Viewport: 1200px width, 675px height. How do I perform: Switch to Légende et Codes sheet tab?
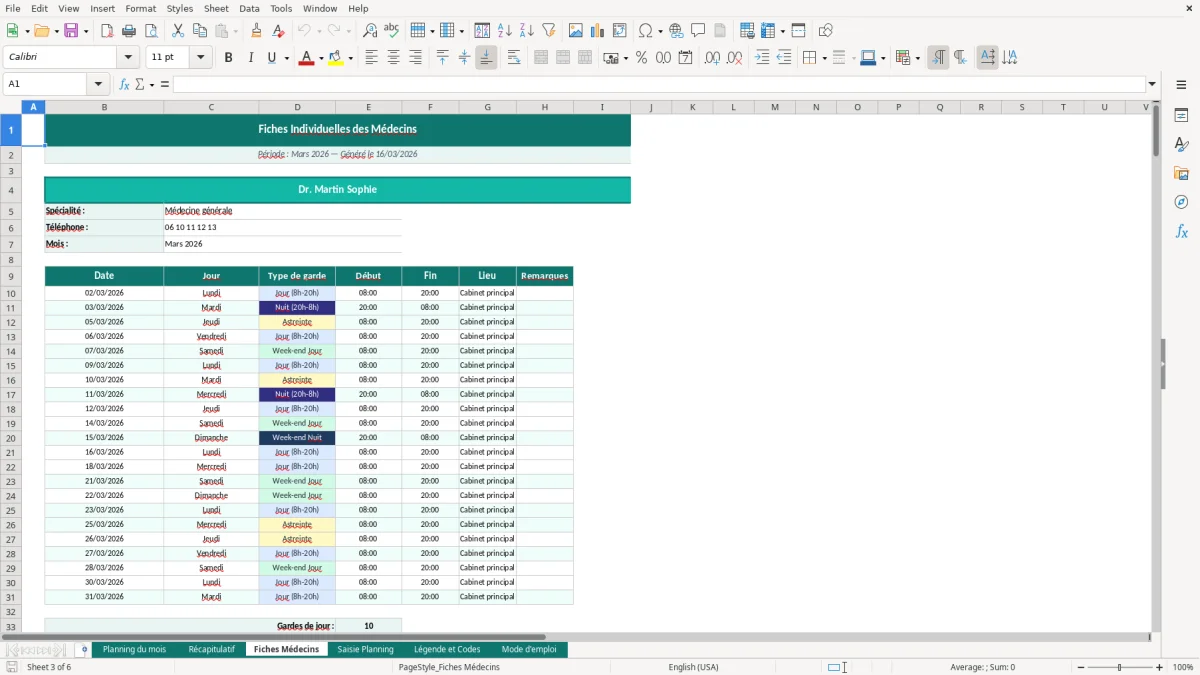(447, 650)
